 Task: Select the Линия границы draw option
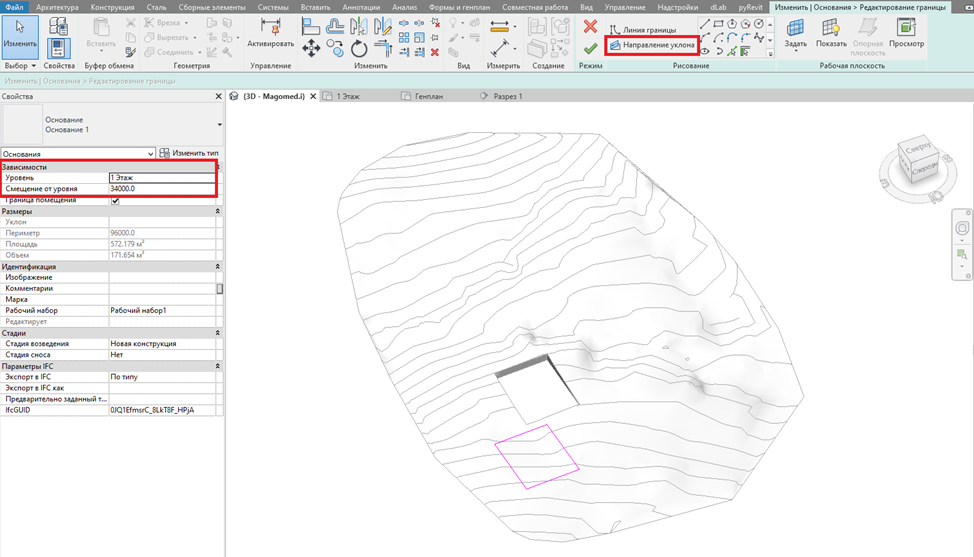click(x=644, y=30)
